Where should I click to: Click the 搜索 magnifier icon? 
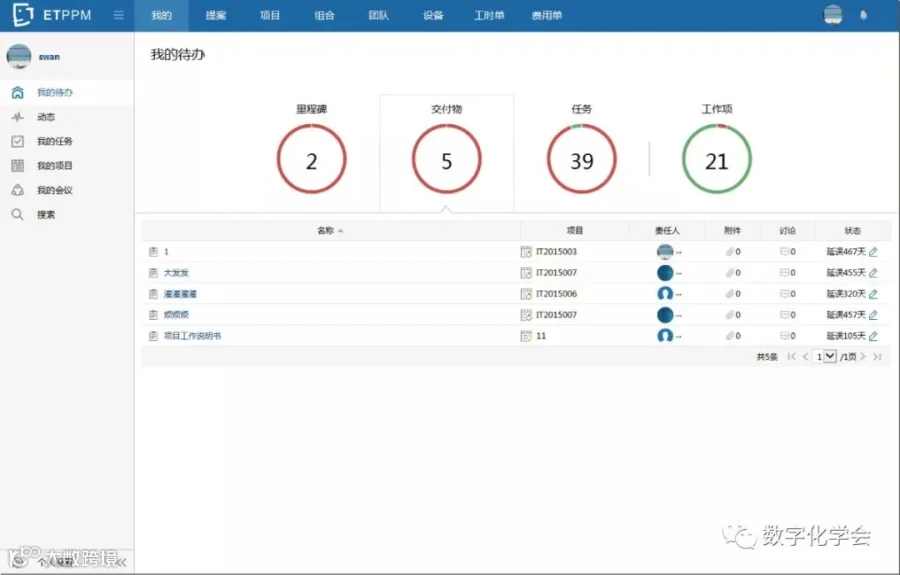18,215
